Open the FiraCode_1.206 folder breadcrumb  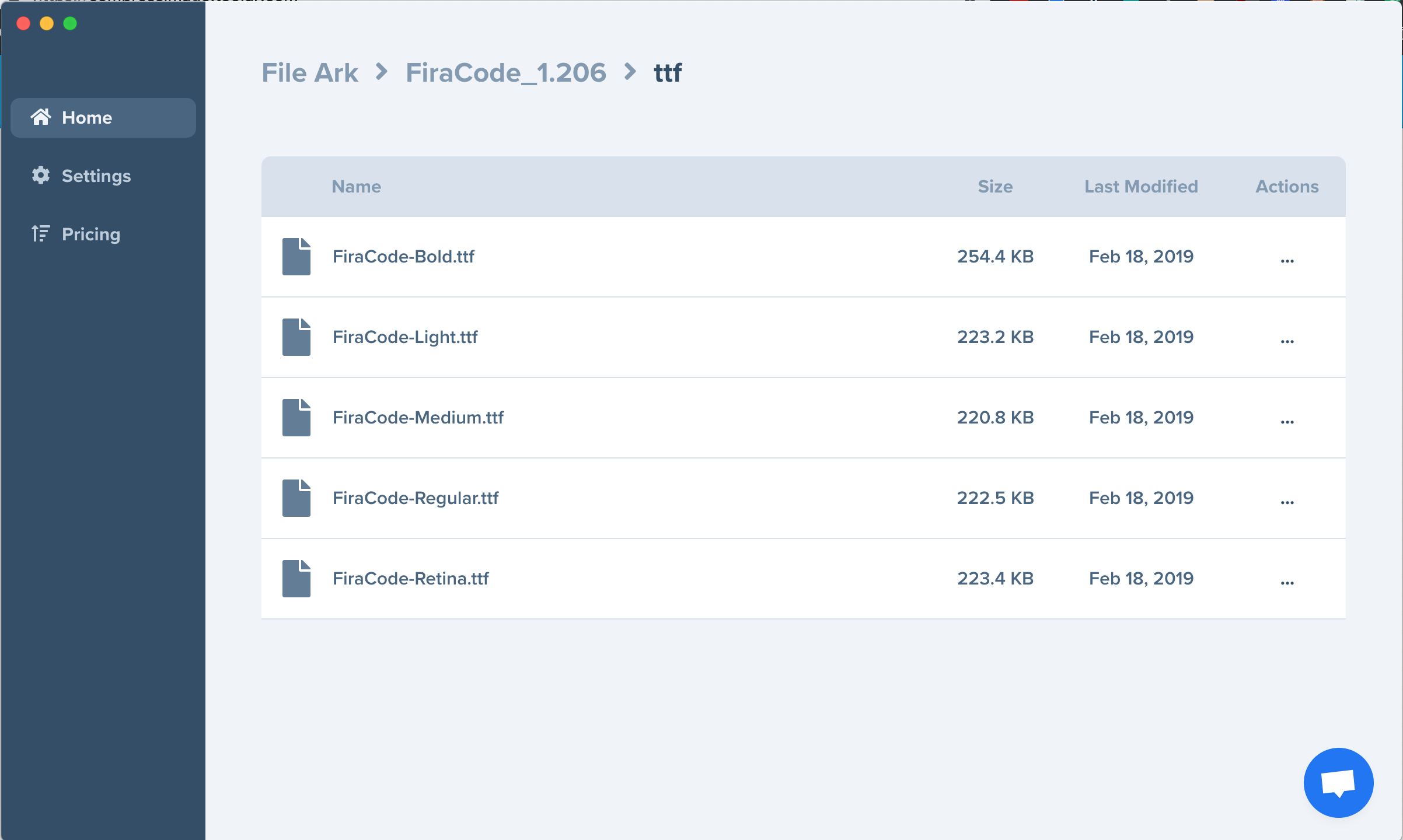pyautogui.click(x=506, y=72)
